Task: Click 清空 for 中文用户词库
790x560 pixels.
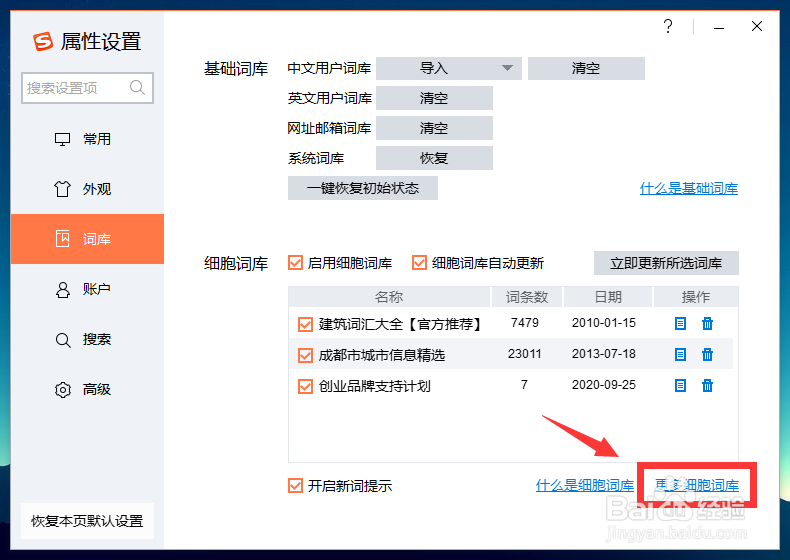Action: coord(586,68)
